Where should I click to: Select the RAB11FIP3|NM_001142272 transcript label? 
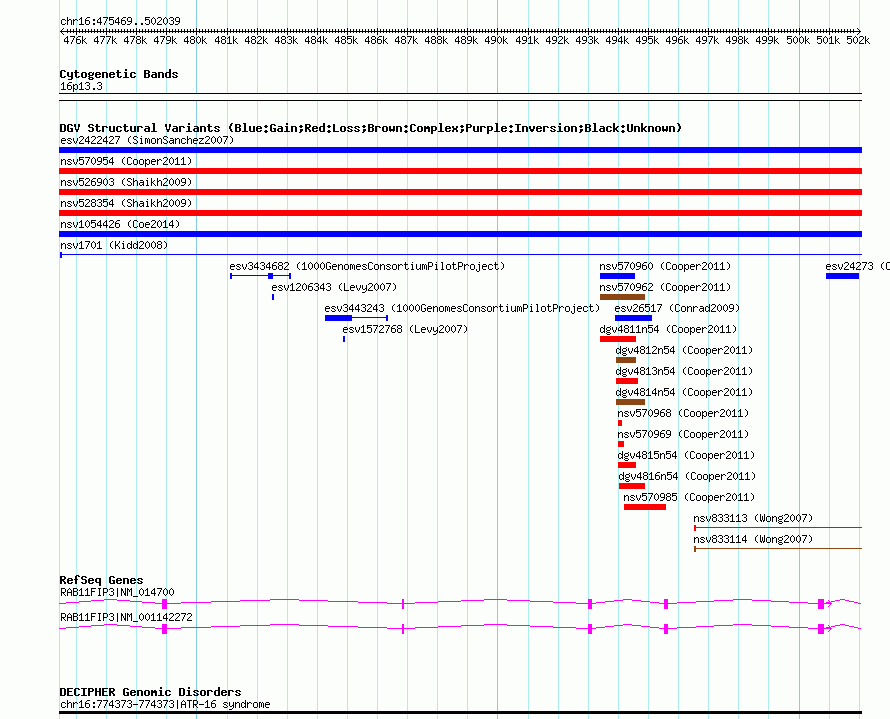click(127, 617)
